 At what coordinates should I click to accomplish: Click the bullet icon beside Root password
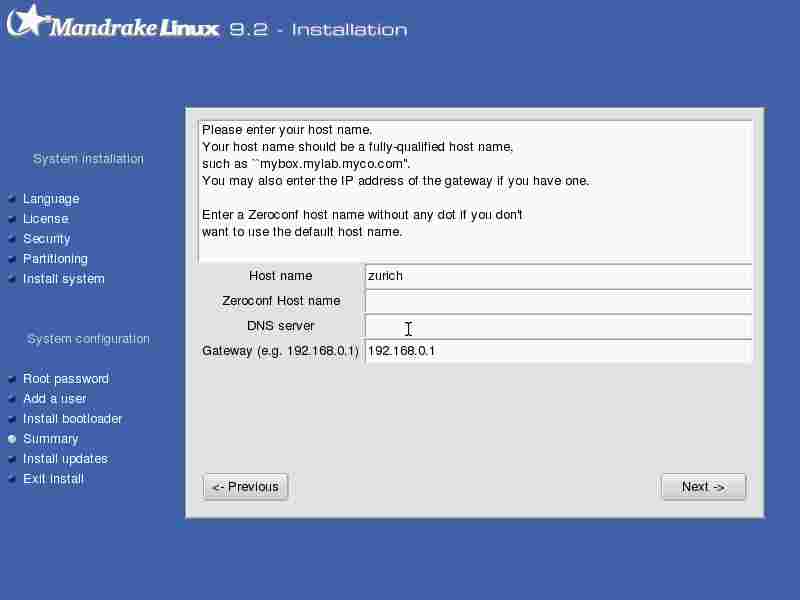(12, 379)
